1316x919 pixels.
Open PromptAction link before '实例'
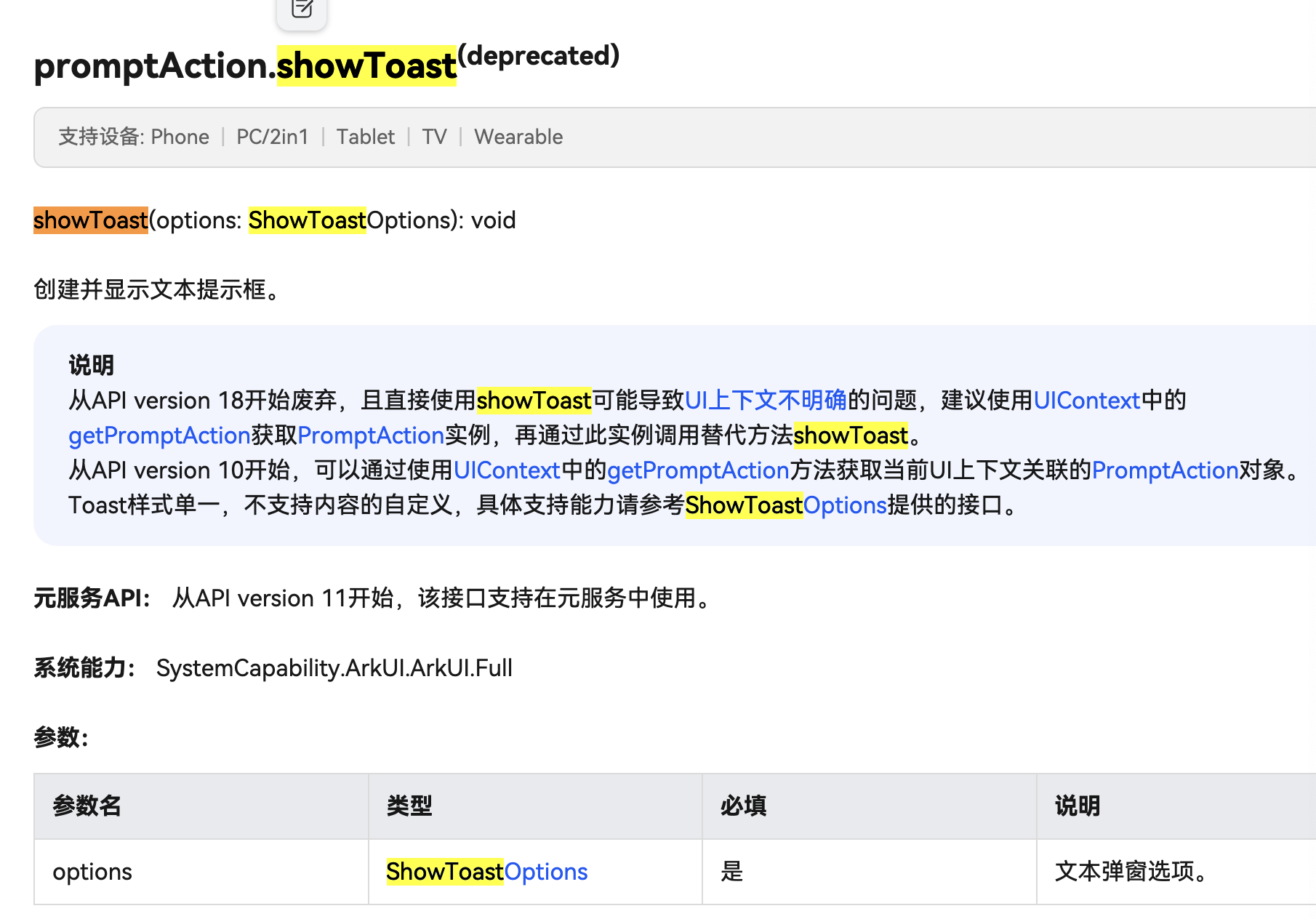(x=371, y=435)
